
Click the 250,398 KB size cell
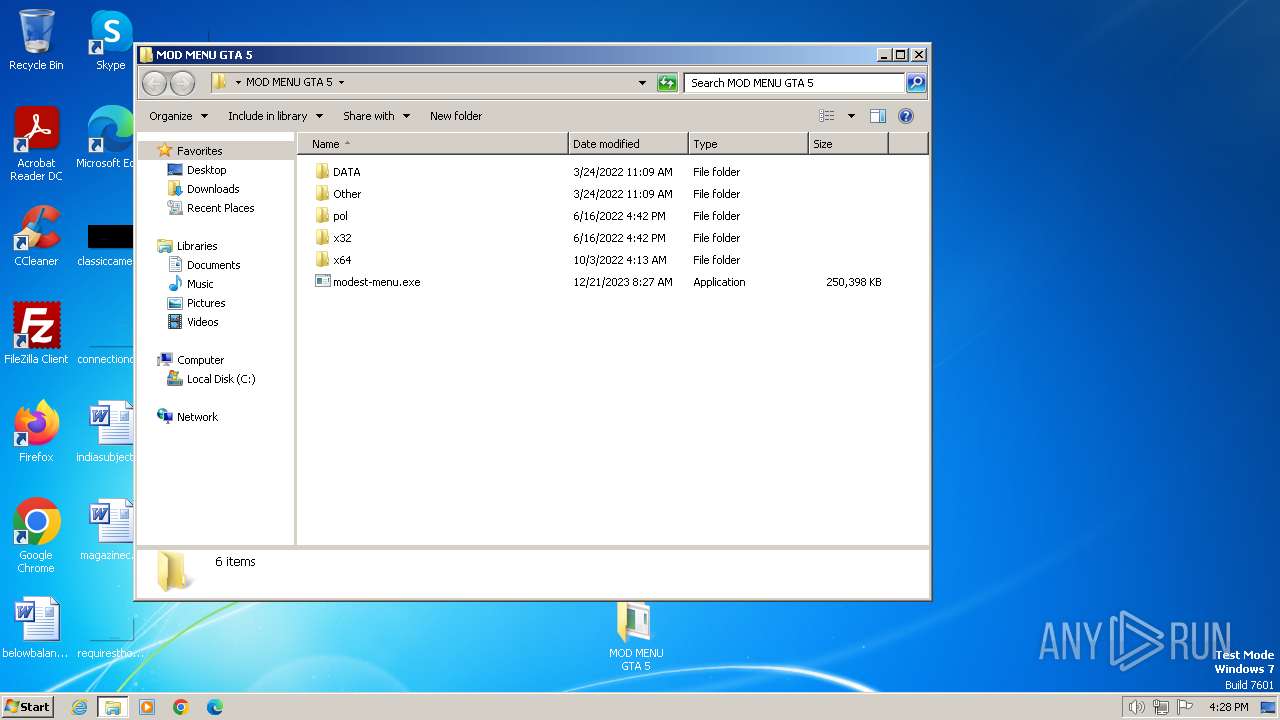tap(854, 282)
